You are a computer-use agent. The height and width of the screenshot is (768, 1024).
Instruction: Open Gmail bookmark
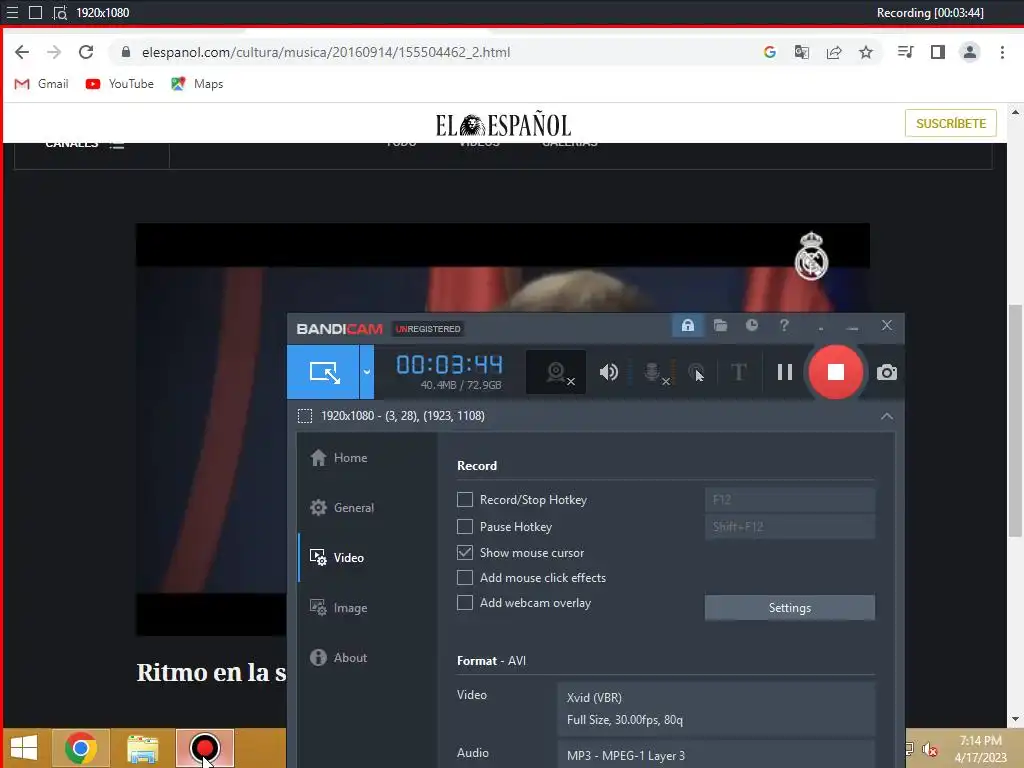(x=42, y=84)
